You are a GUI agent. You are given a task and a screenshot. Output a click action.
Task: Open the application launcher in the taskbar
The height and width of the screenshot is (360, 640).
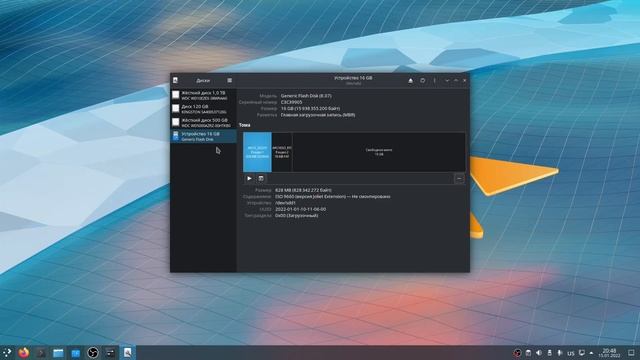pos(7,353)
